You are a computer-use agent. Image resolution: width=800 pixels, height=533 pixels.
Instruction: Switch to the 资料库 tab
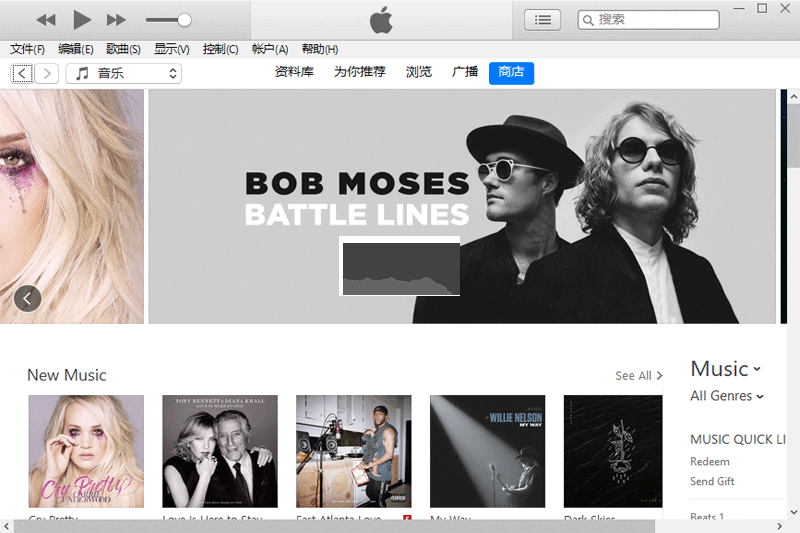294,72
